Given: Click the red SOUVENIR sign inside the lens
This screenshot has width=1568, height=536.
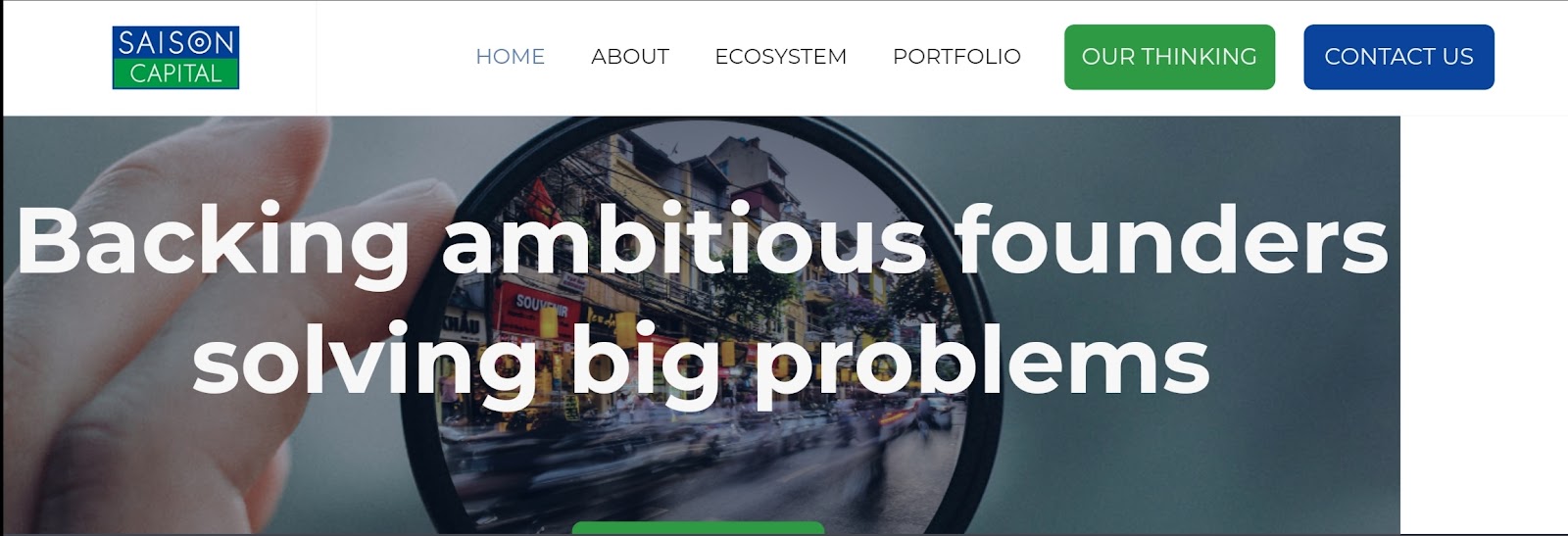Looking at the screenshot, I should [542, 307].
